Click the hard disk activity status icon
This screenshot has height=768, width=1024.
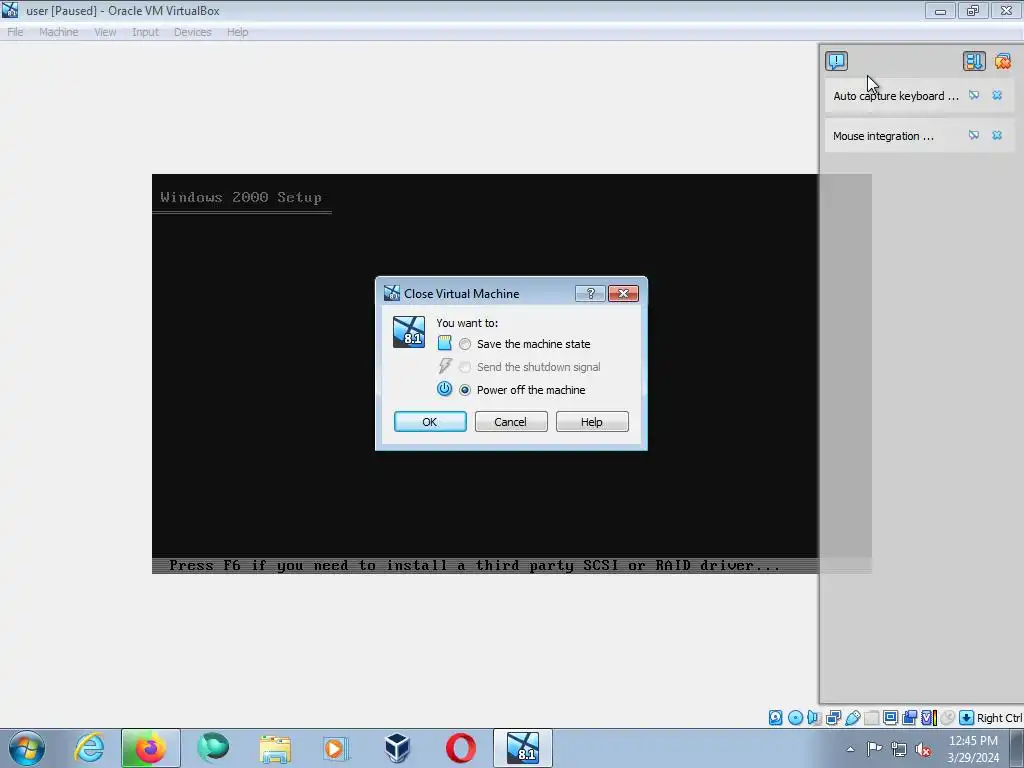(775, 718)
